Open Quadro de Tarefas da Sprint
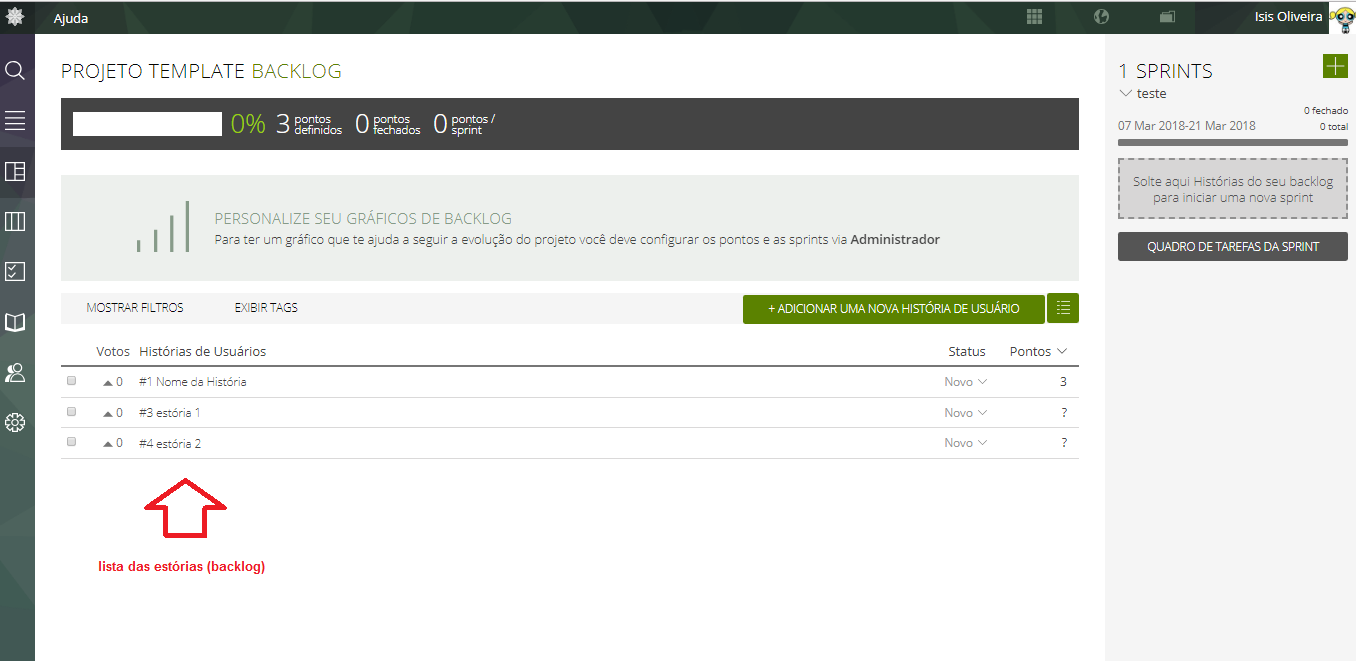This screenshot has height=661, width=1356. (x=1232, y=247)
